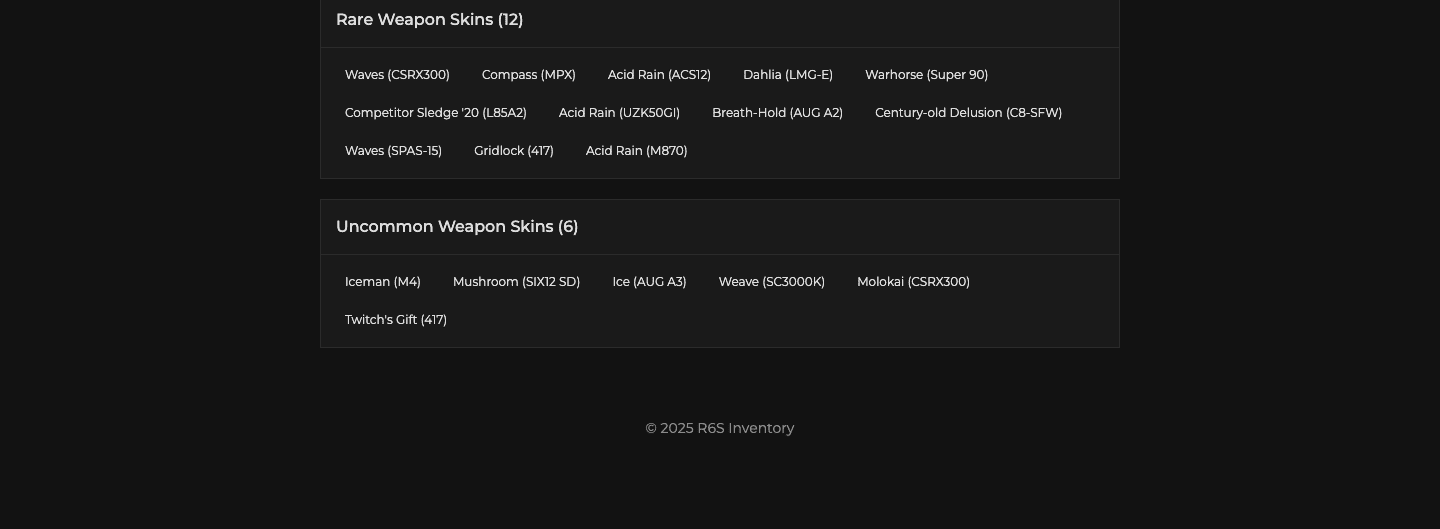Image resolution: width=1440 pixels, height=529 pixels.
Task: Open the Dahlia (LMG-E) skin
Action: coord(787,75)
